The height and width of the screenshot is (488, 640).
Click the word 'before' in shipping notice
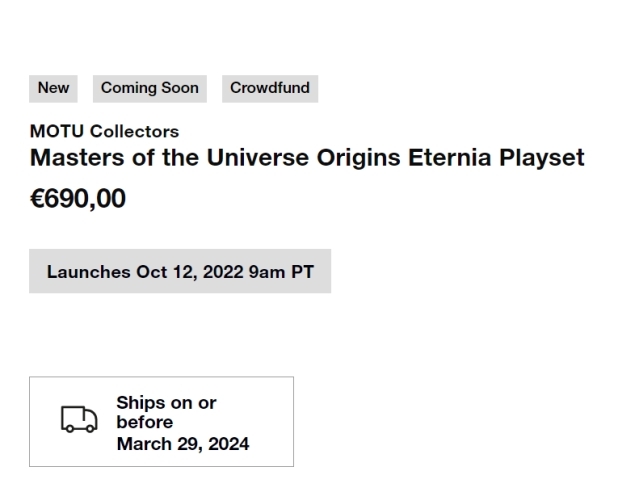point(144,422)
